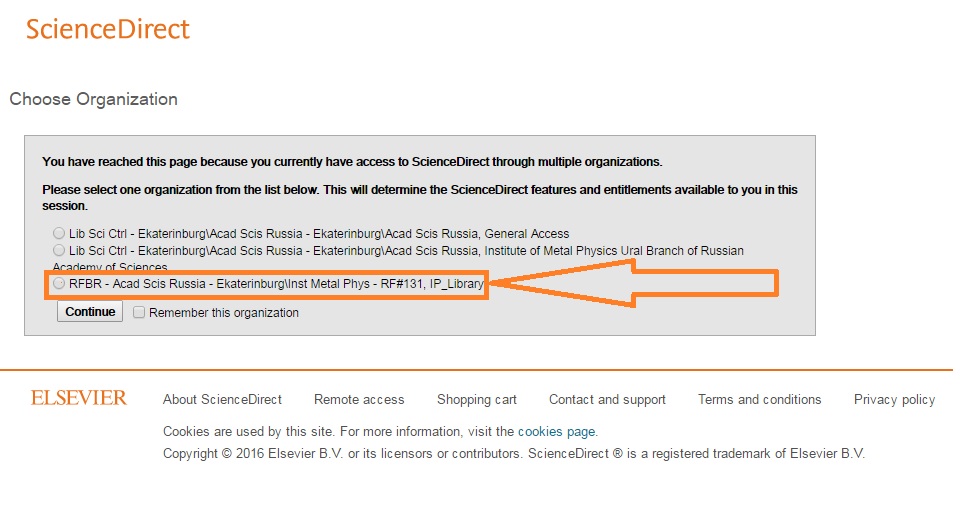Click the Continue button
The height and width of the screenshot is (532, 960).
pyautogui.click(x=90, y=312)
